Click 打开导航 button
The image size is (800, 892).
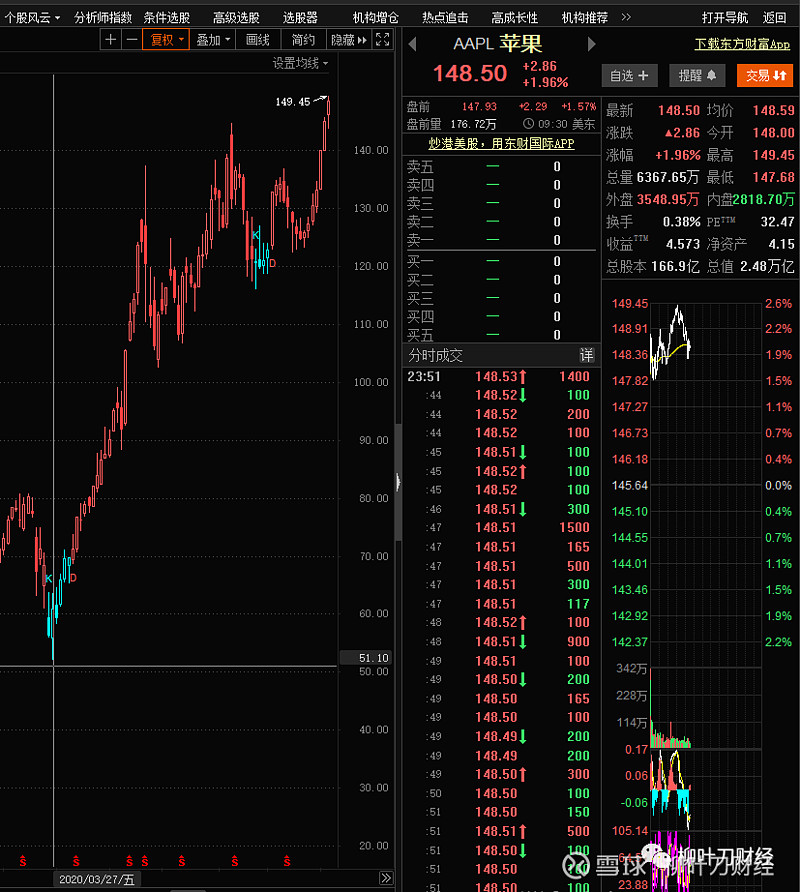point(725,18)
